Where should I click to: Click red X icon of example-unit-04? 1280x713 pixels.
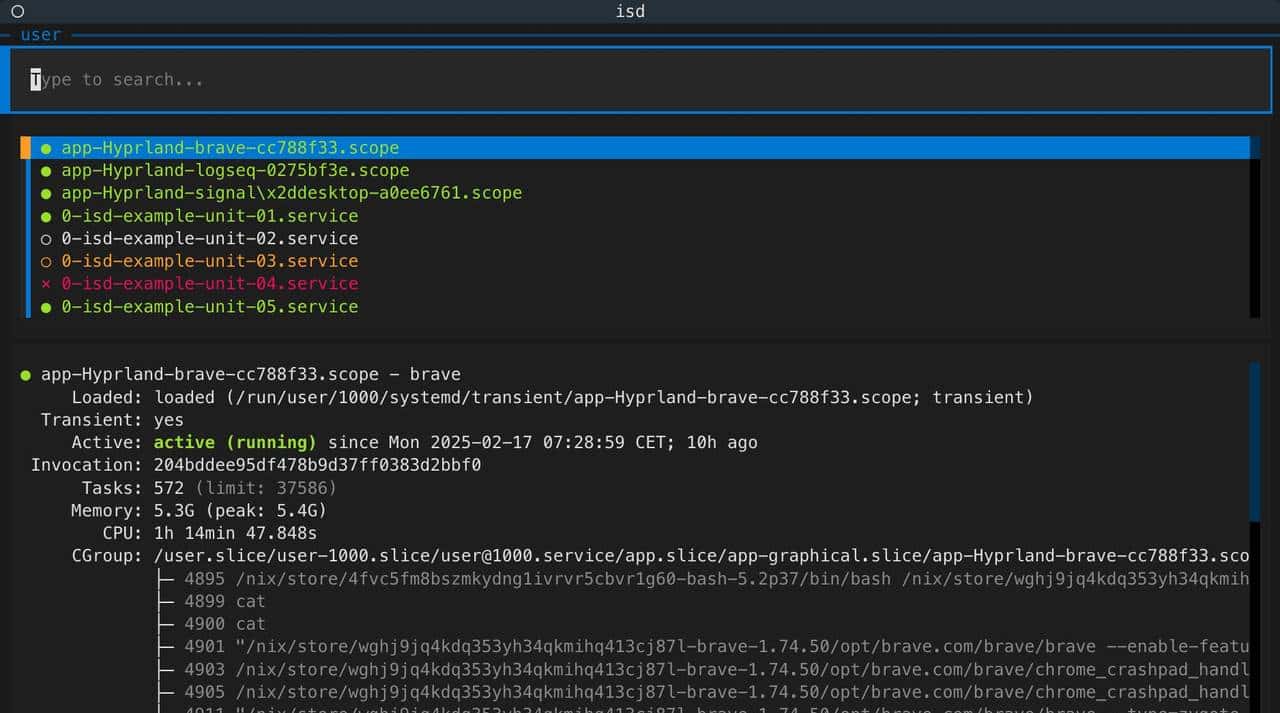pyautogui.click(x=46, y=284)
